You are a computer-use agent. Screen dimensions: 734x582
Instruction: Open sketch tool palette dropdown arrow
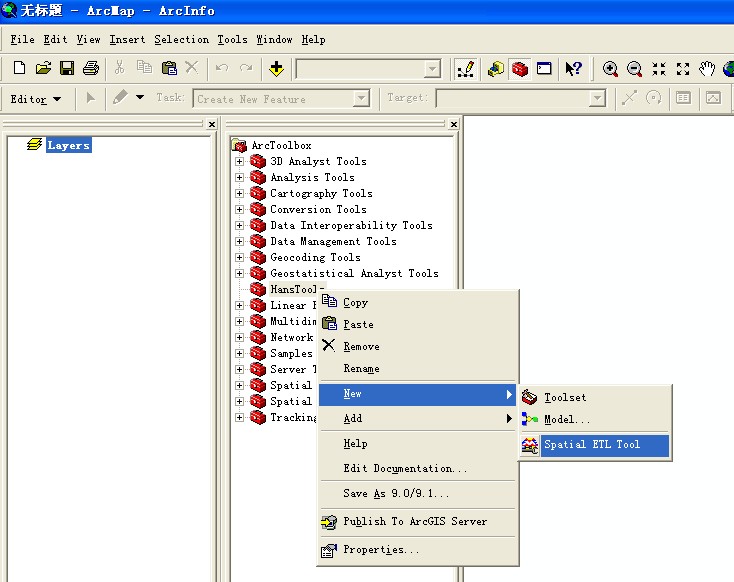(139, 97)
